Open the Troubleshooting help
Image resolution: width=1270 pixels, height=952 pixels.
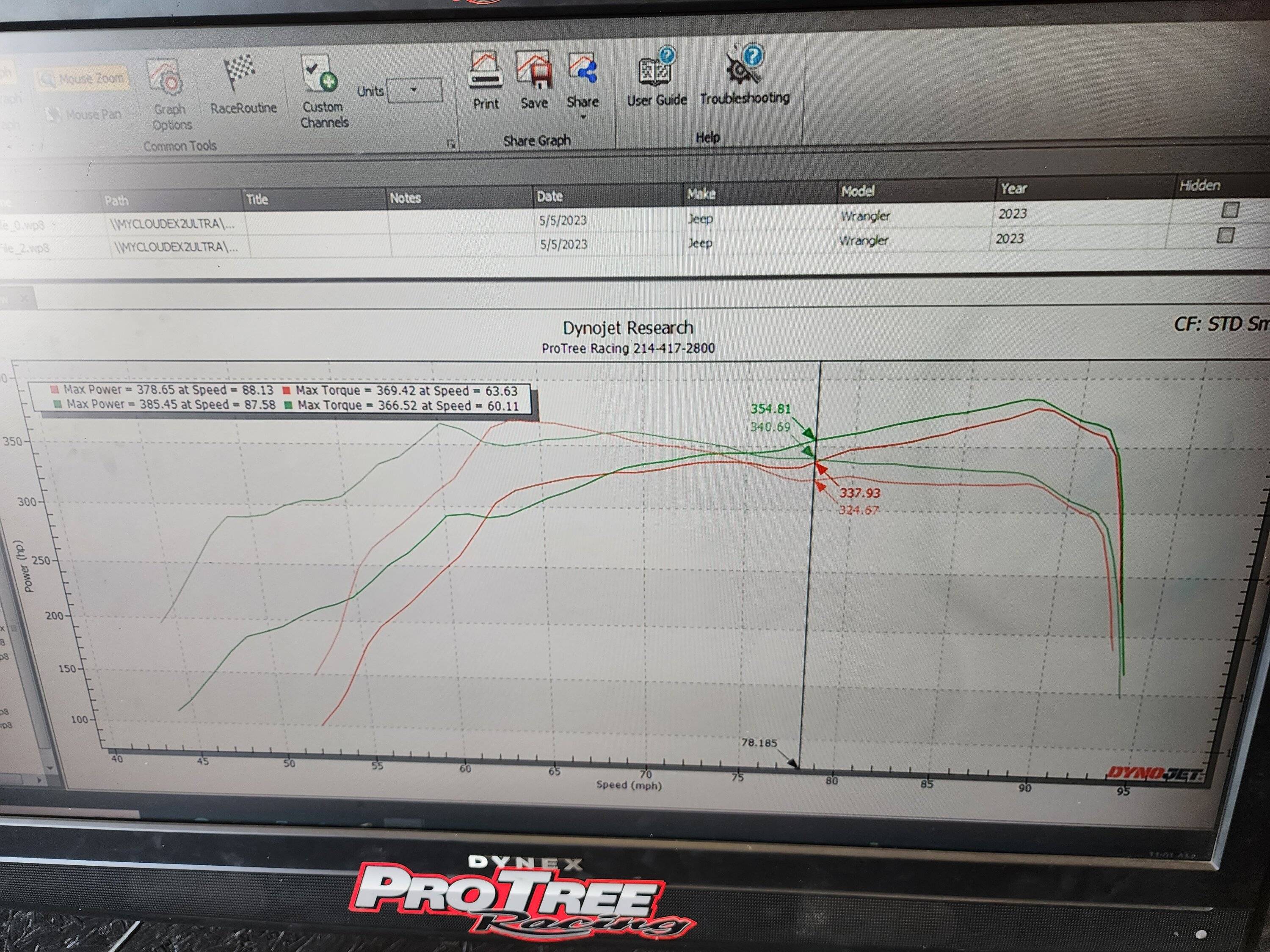pyautogui.click(x=744, y=74)
